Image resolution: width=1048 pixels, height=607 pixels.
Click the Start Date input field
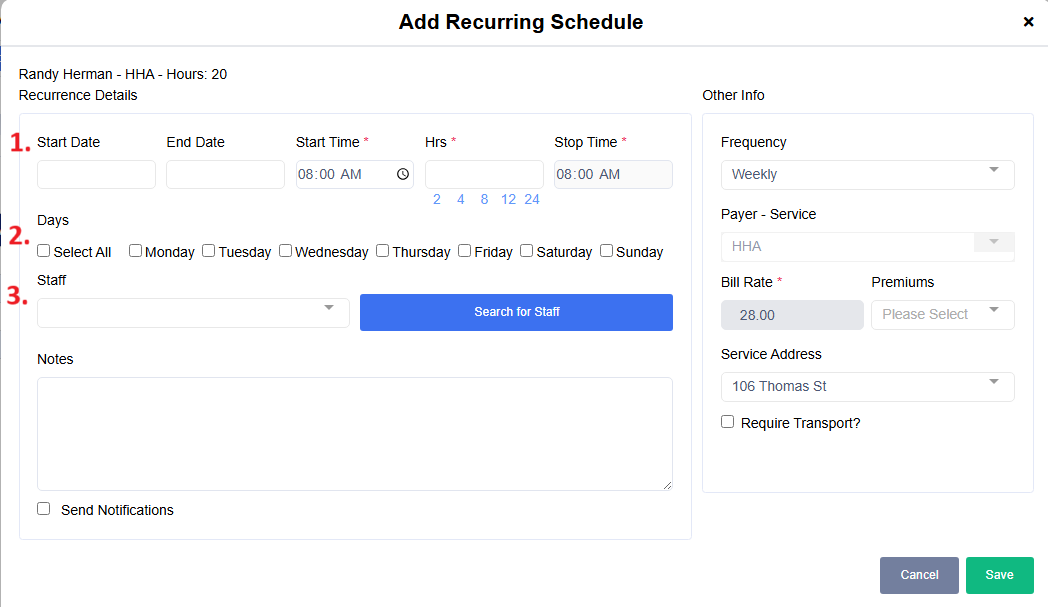[96, 174]
